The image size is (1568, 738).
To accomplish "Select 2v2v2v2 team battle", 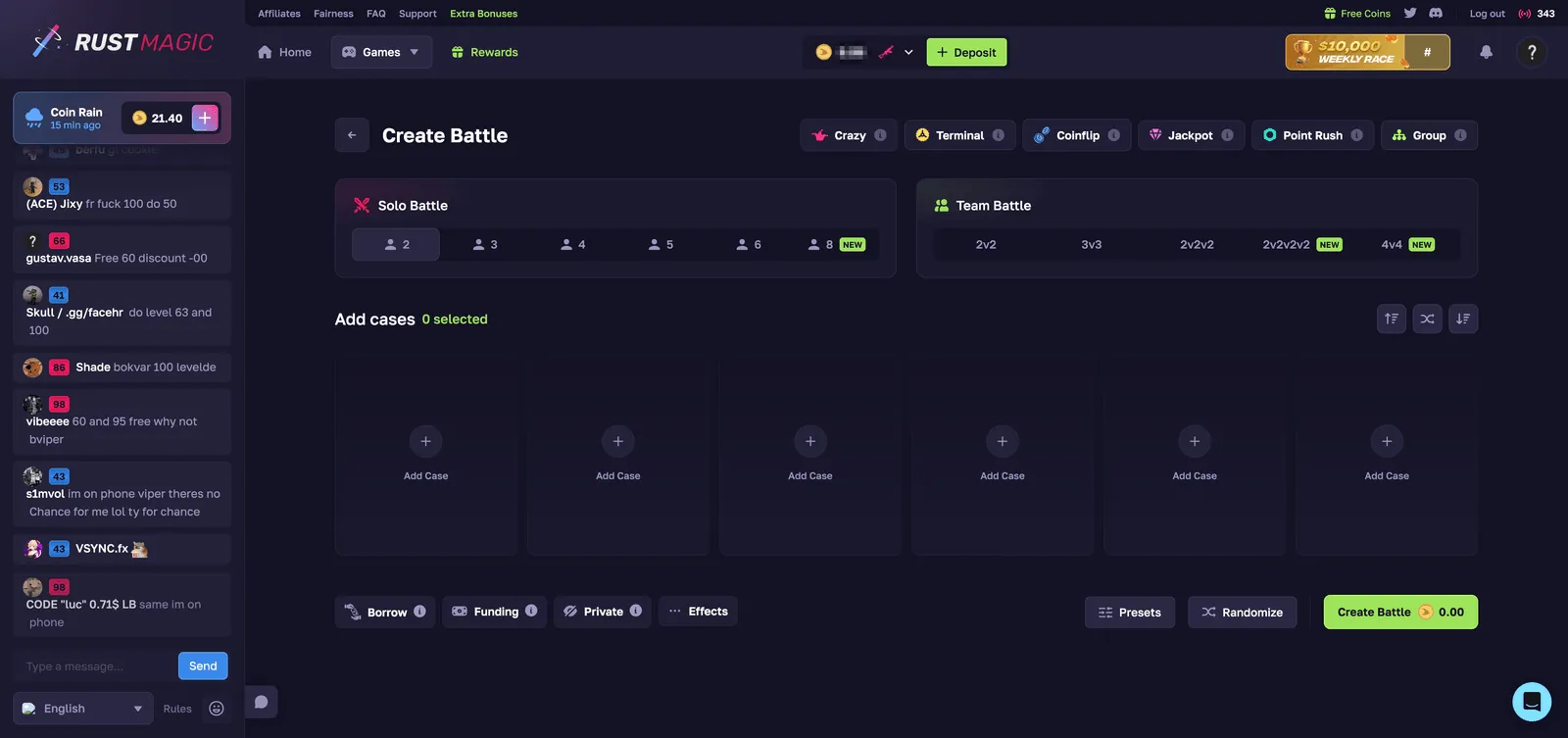I will (x=1301, y=244).
